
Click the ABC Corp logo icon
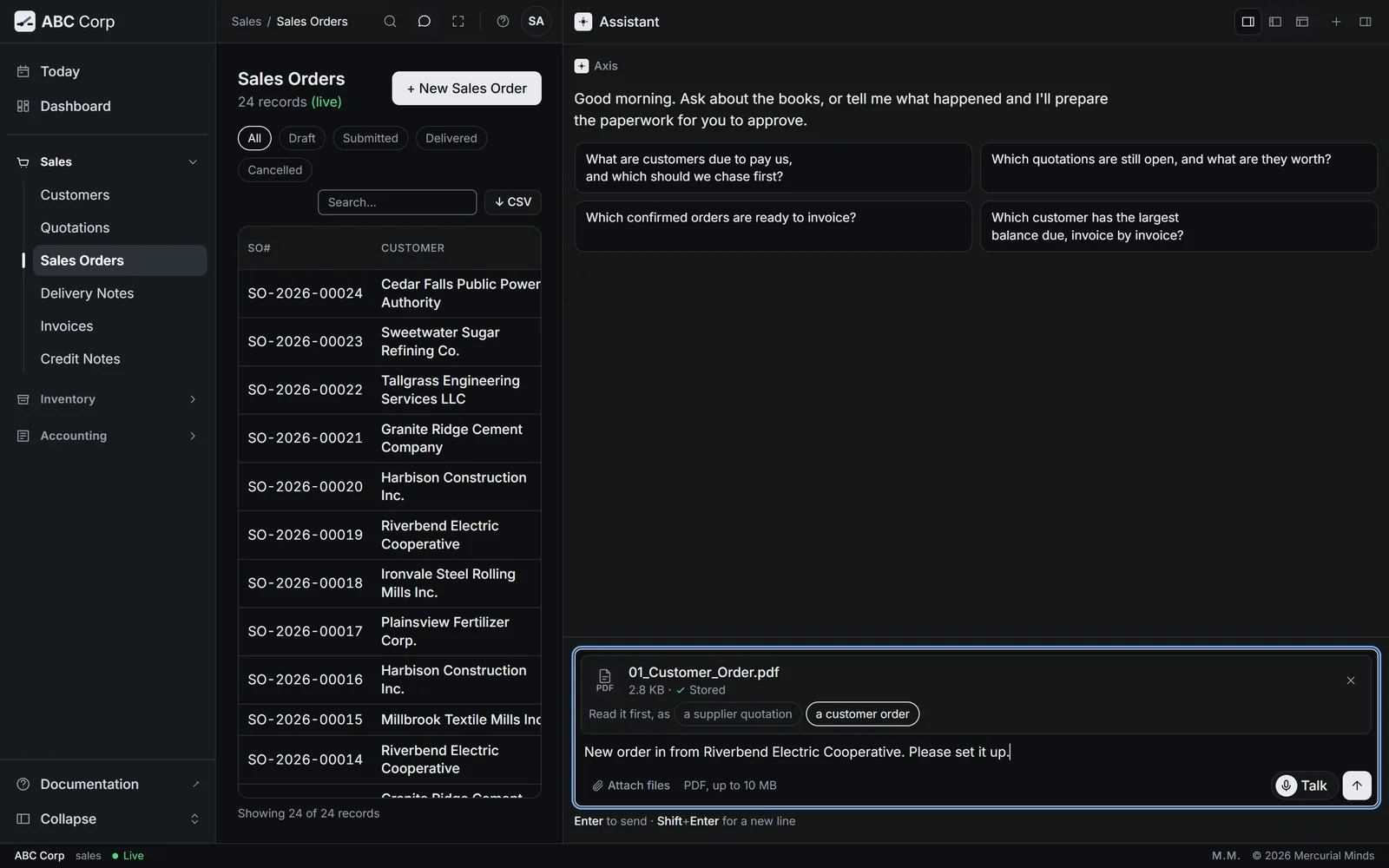(25, 22)
